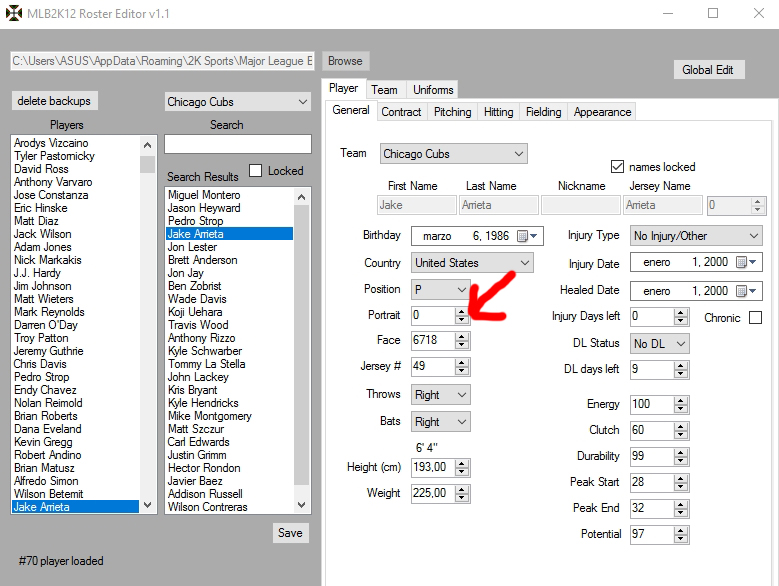Click the Peak Start stepper arrows
Image resolution: width=779 pixels, height=586 pixels.
[681, 482]
